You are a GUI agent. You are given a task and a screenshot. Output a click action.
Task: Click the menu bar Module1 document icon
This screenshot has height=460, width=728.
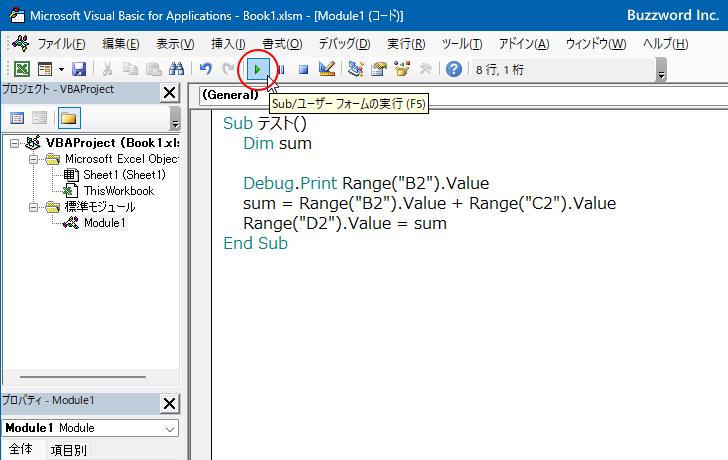pos(21,44)
